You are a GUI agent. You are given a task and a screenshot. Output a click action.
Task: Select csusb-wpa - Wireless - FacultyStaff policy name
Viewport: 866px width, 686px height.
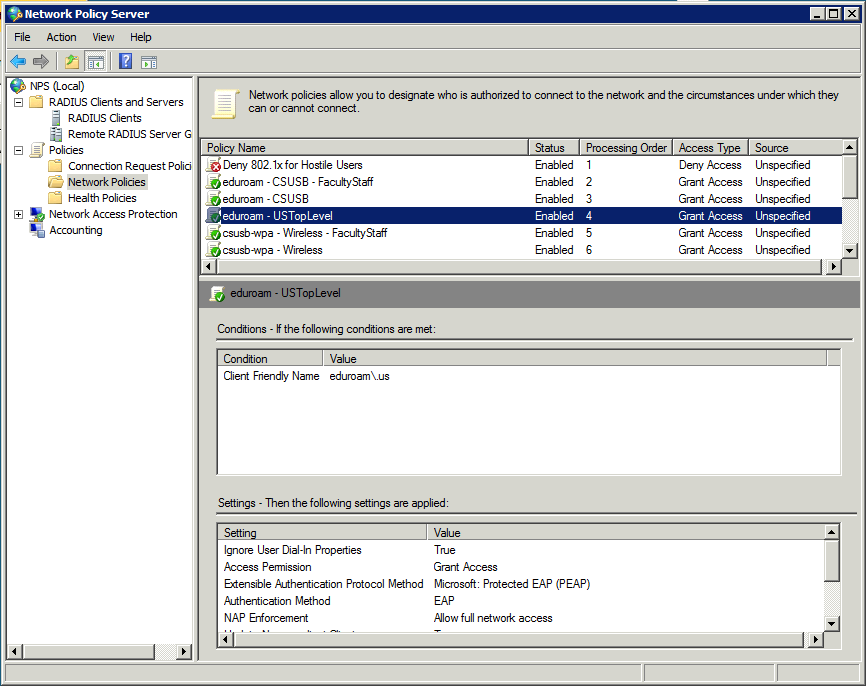pos(305,233)
